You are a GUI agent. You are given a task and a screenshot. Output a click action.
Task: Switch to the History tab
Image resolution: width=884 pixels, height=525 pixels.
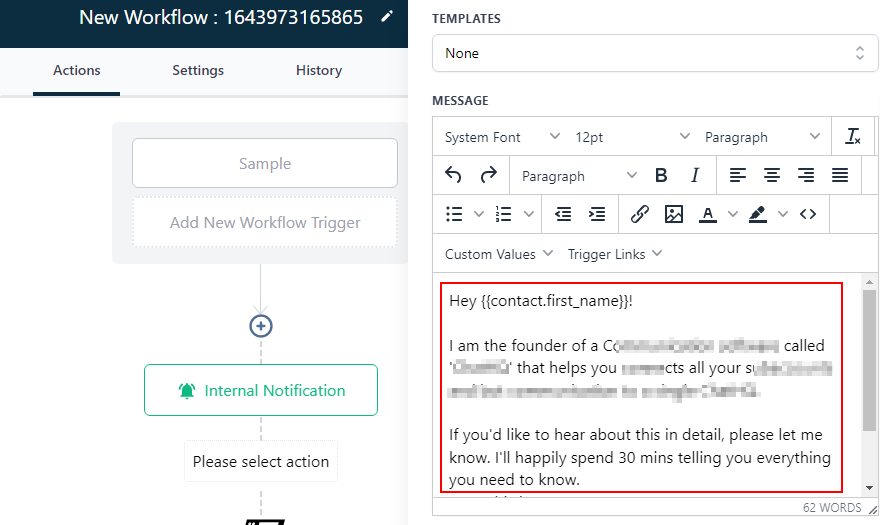click(319, 70)
